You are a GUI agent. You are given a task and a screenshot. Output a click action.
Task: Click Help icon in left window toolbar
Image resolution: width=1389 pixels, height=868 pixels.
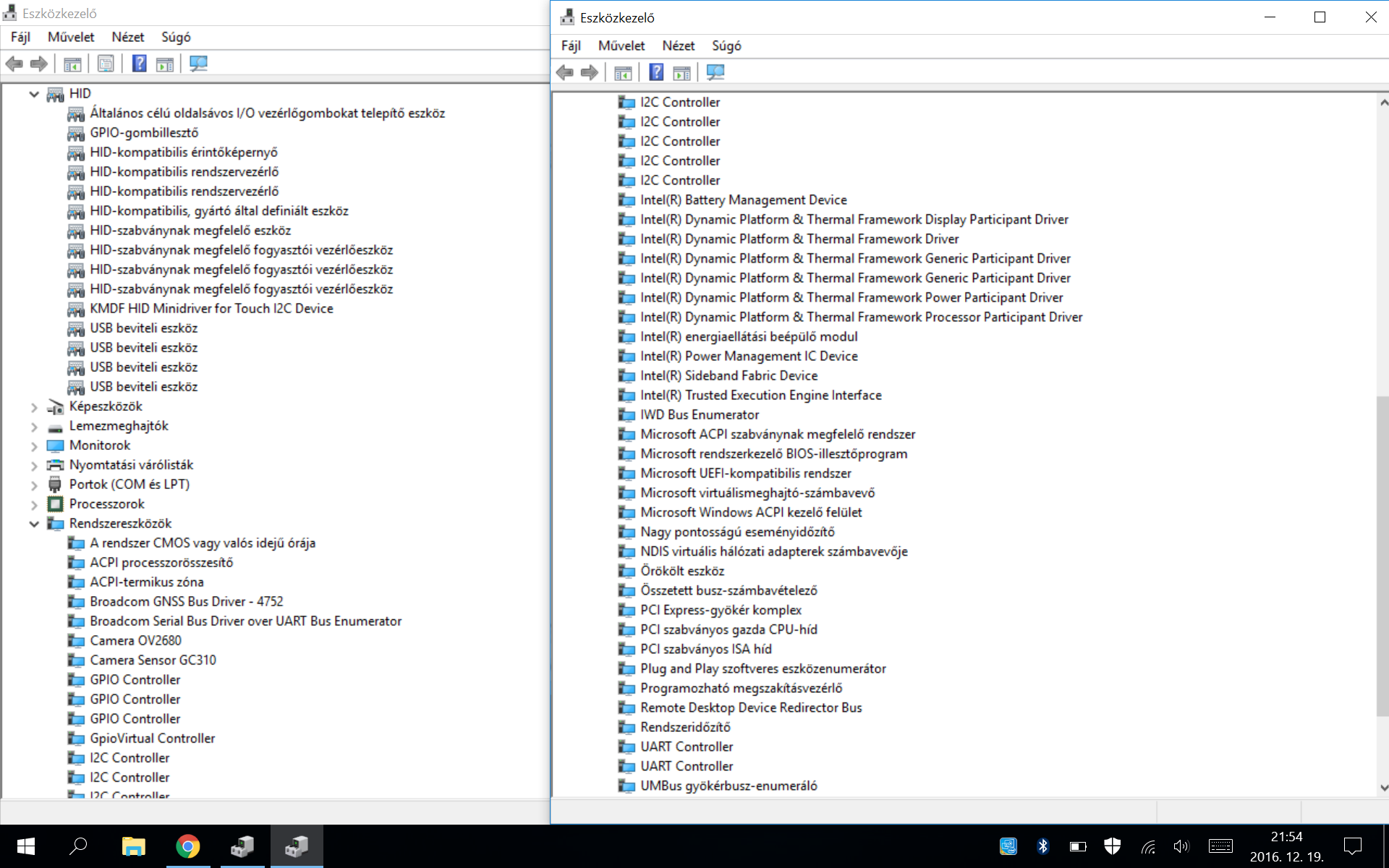[x=140, y=64]
